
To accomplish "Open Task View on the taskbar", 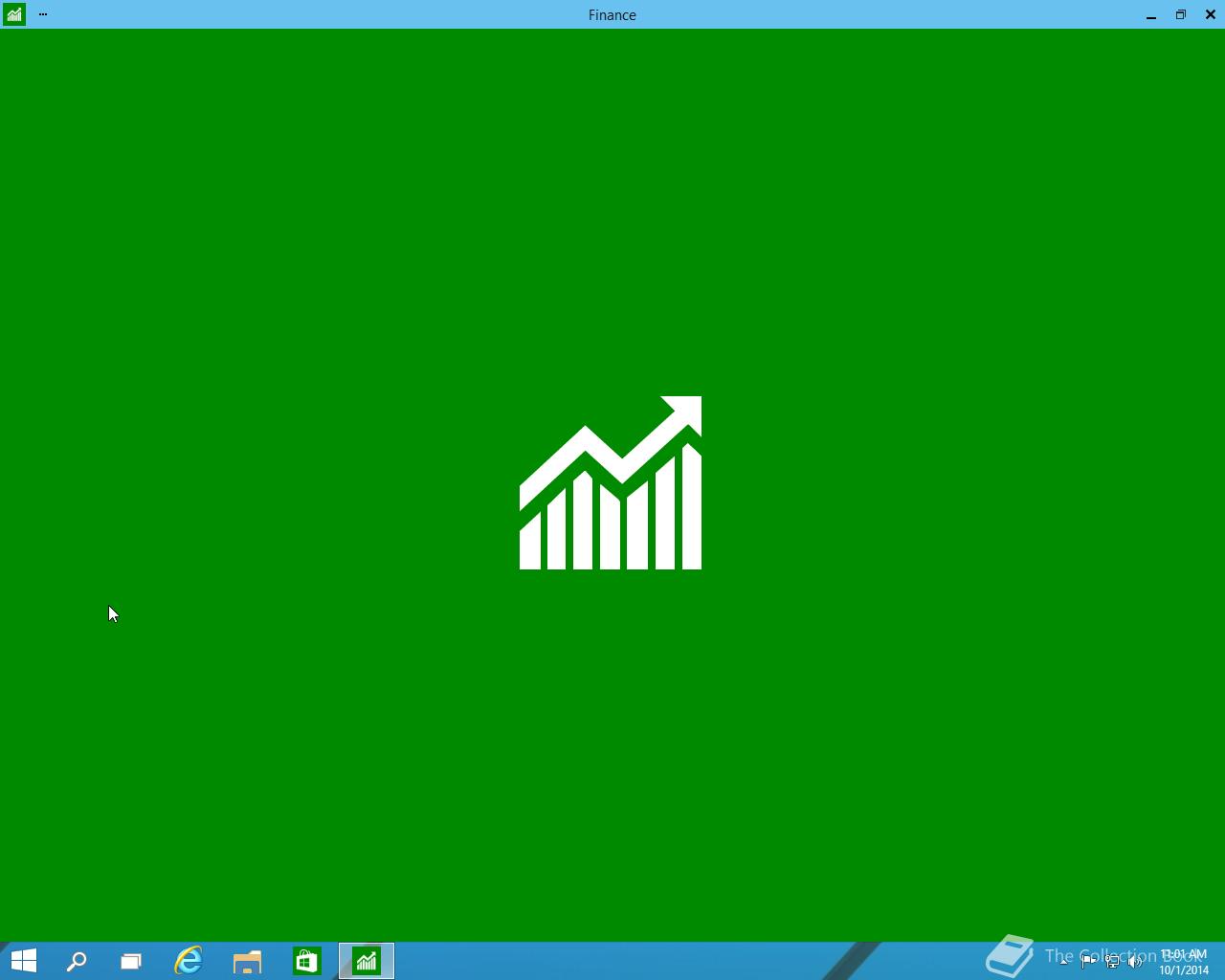I will tap(131, 961).
